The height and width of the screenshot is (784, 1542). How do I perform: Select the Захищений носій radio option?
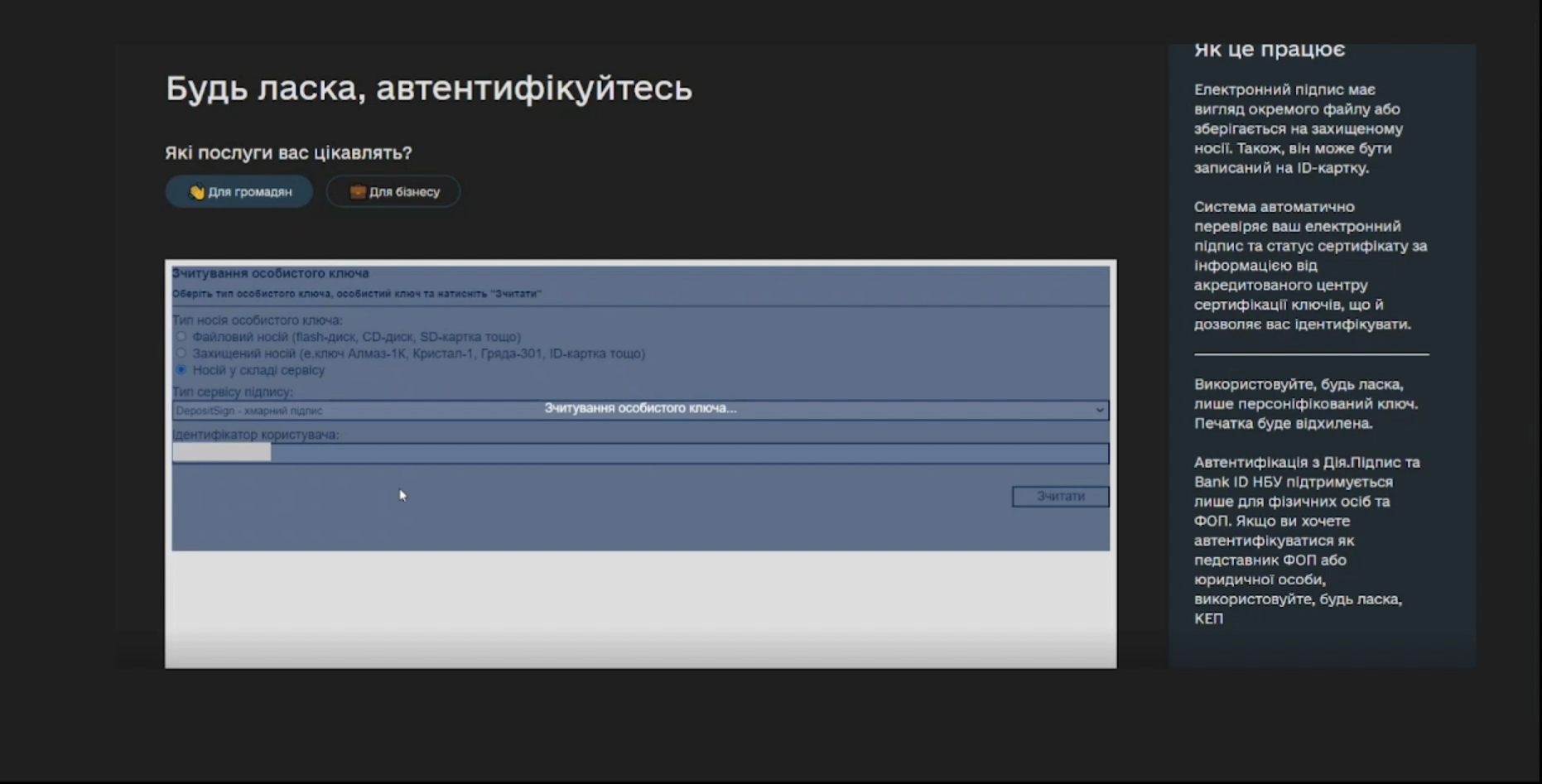(x=181, y=354)
